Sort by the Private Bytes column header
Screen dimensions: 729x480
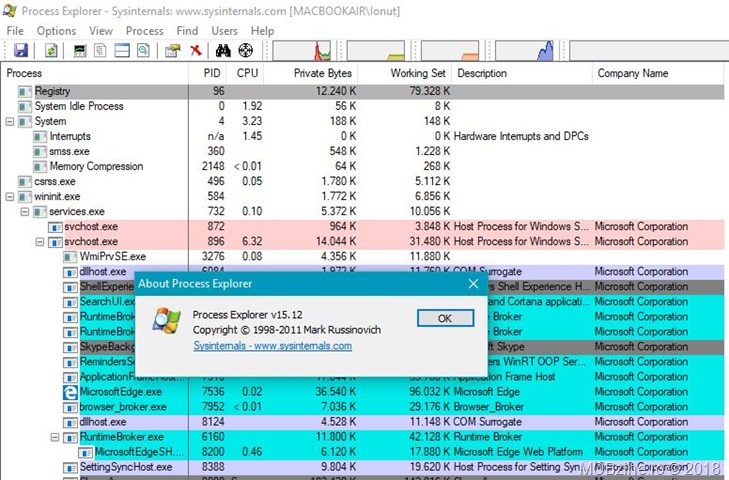click(x=322, y=73)
